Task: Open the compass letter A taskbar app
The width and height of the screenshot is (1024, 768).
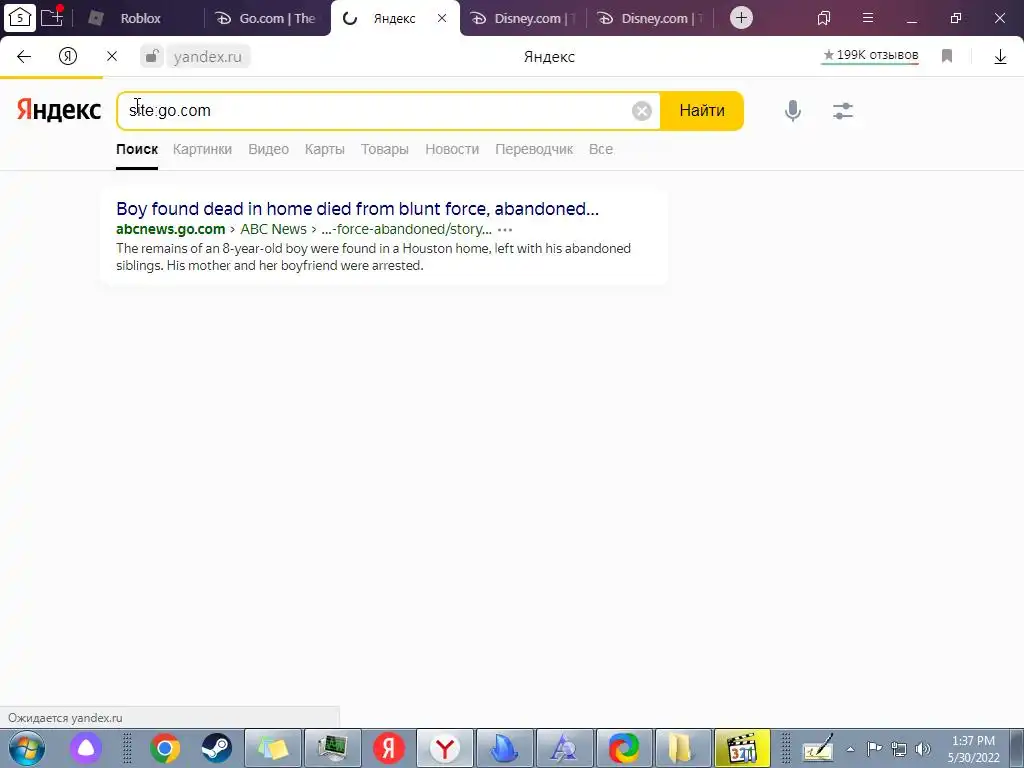Action: [564, 748]
